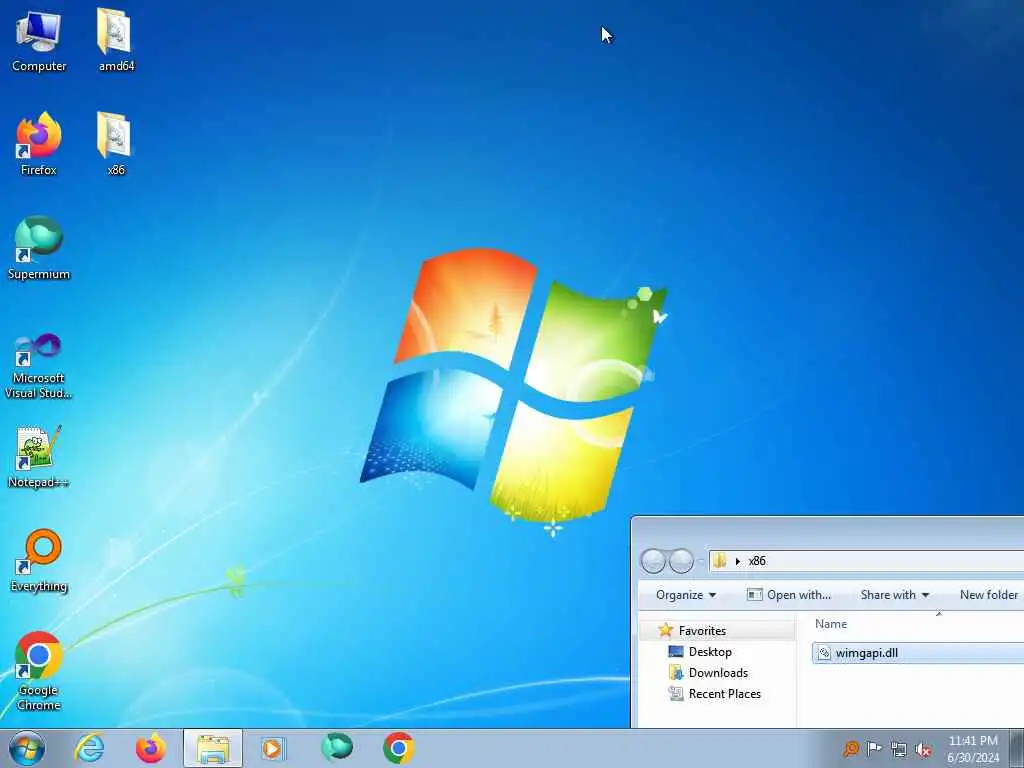1024x768 pixels.
Task: Select the Microsoft Visual Studio shortcut
Action: pyautogui.click(x=39, y=366)
